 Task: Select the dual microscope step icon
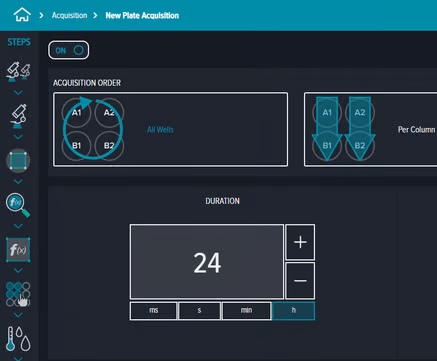pyautogui.click(x=18, y=71)
